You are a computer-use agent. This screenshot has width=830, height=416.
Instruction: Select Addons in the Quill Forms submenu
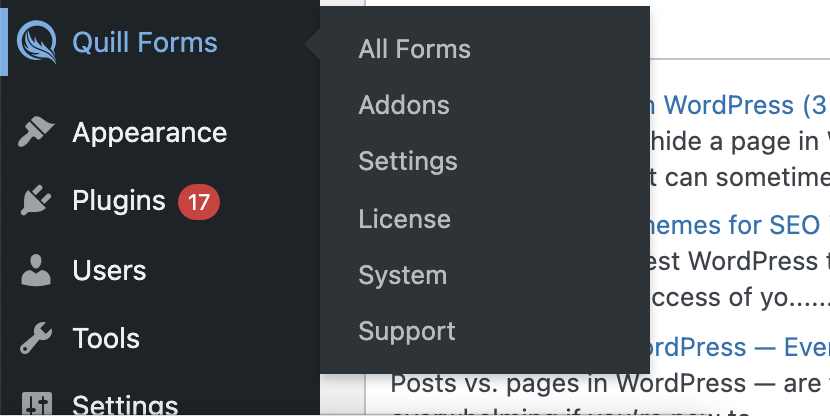(404, 105)
